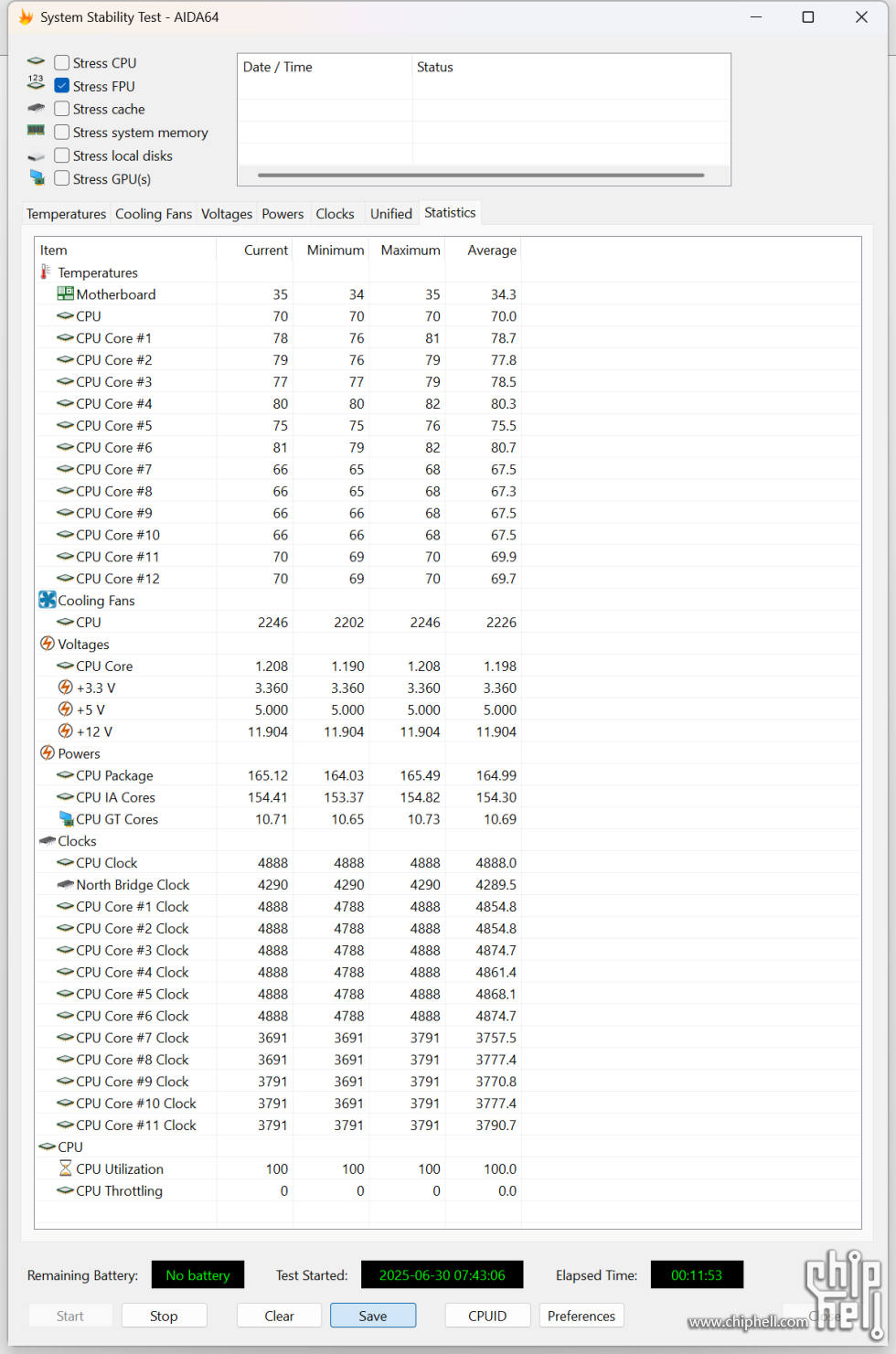Click the Current column header
The width and height of the screenshot is (896, 1354).
click(255, 250)
